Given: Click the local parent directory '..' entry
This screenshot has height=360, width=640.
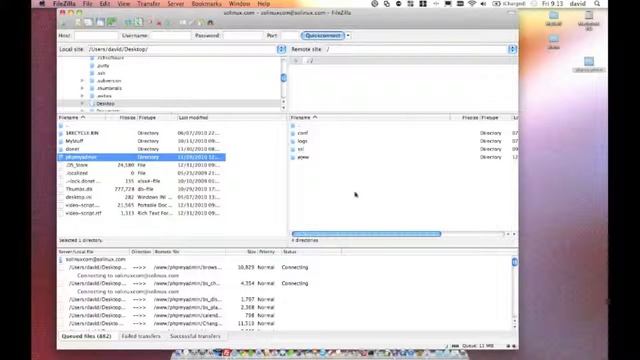Looking at the screenshot, I should click(67, 126).
